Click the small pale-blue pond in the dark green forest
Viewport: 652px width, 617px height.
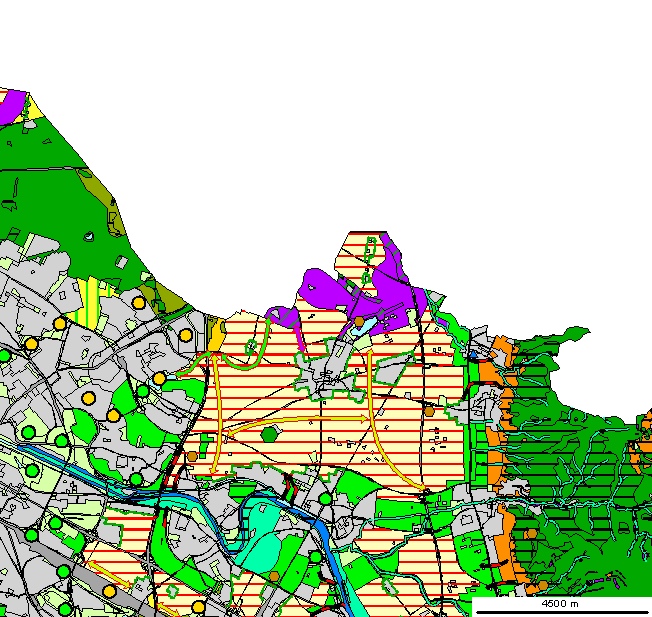[x=89, y=237]
